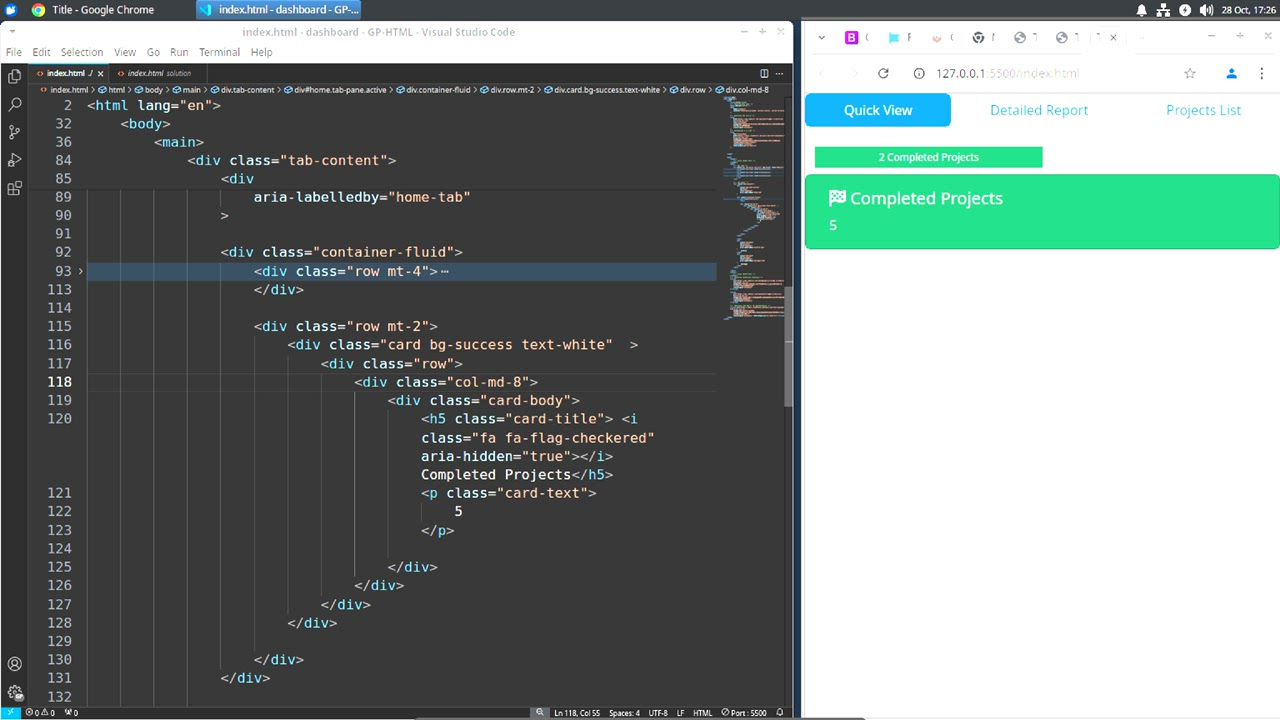Open the network status tray icon
The height and width of the screenshot is (720, 1280).
tap(1163, 10)
